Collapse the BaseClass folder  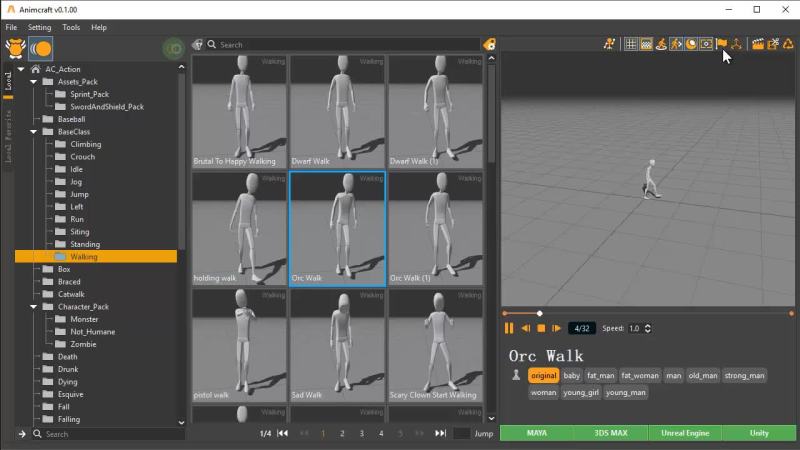(x=33, y=132)
